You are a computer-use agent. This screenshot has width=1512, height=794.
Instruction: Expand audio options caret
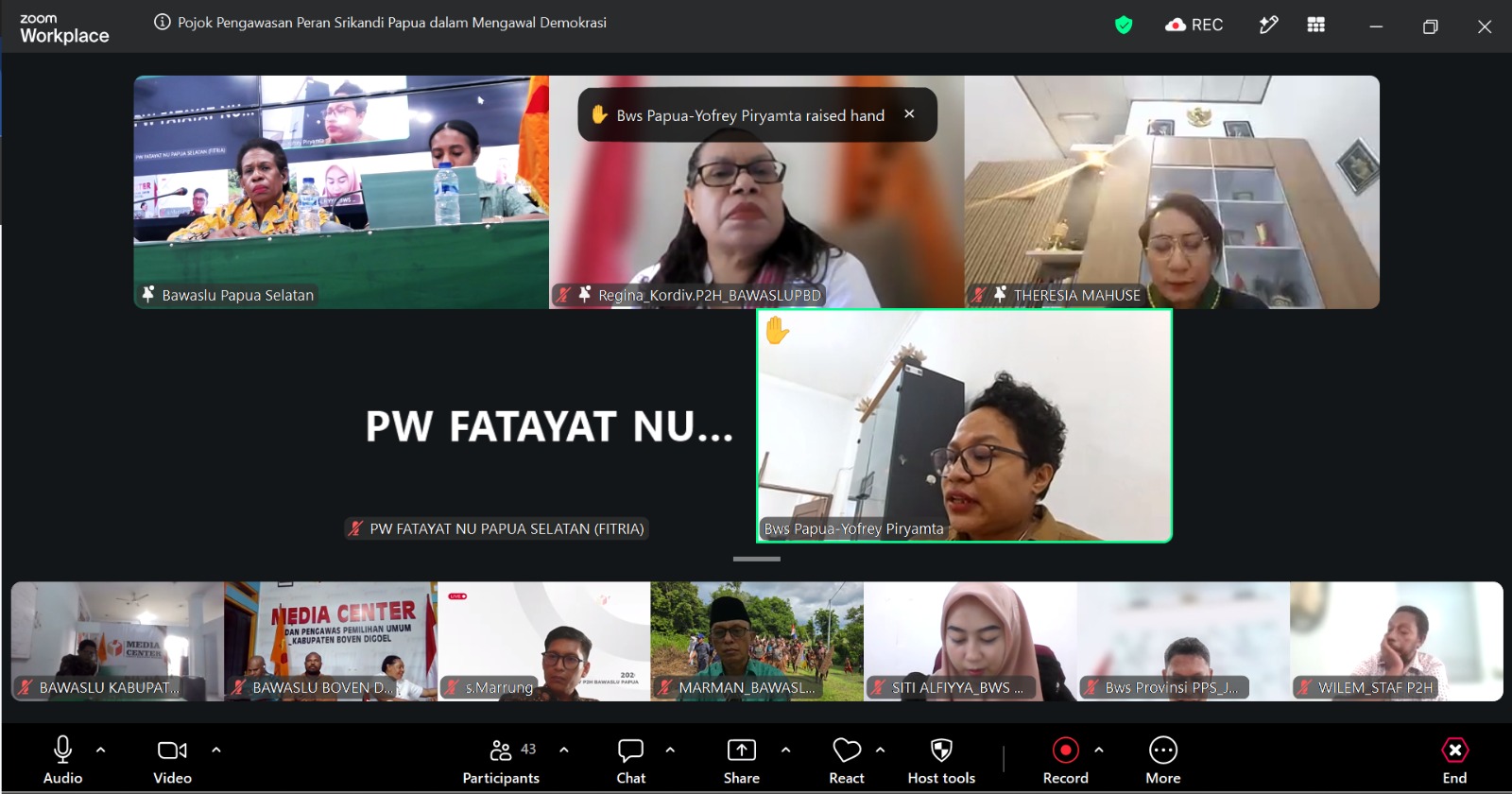pyautogui.click(x=101, y=750)
